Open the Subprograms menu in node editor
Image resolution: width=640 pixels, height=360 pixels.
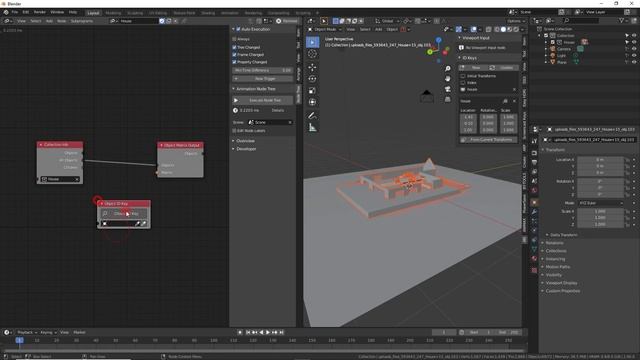[x=82, y=21]
